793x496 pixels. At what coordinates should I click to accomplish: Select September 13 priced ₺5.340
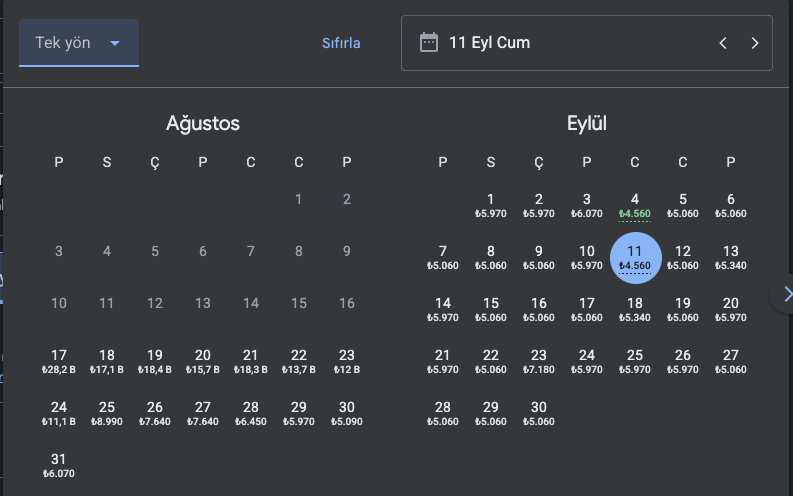click(731, 258)
